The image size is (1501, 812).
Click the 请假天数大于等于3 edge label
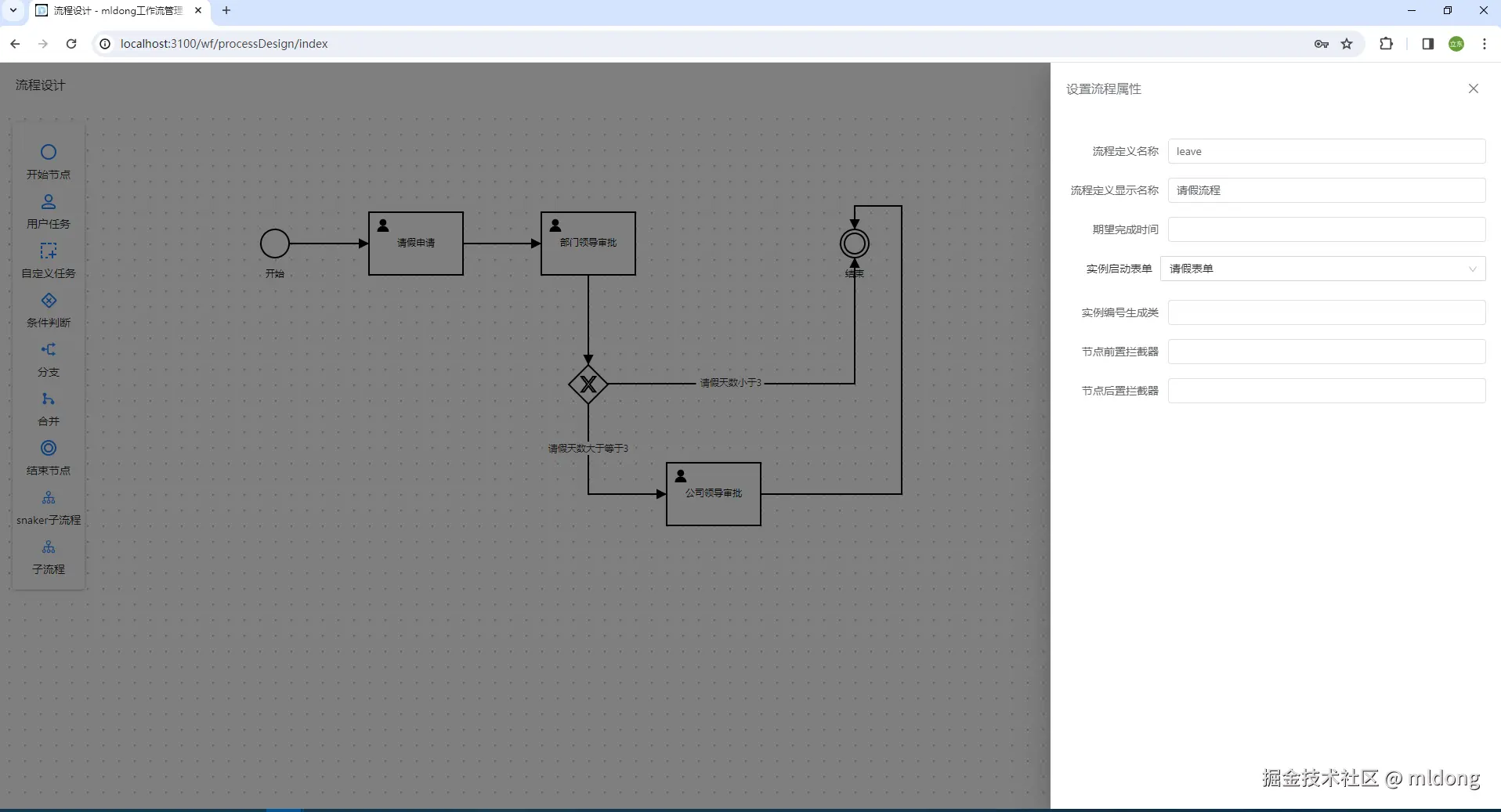588,449
